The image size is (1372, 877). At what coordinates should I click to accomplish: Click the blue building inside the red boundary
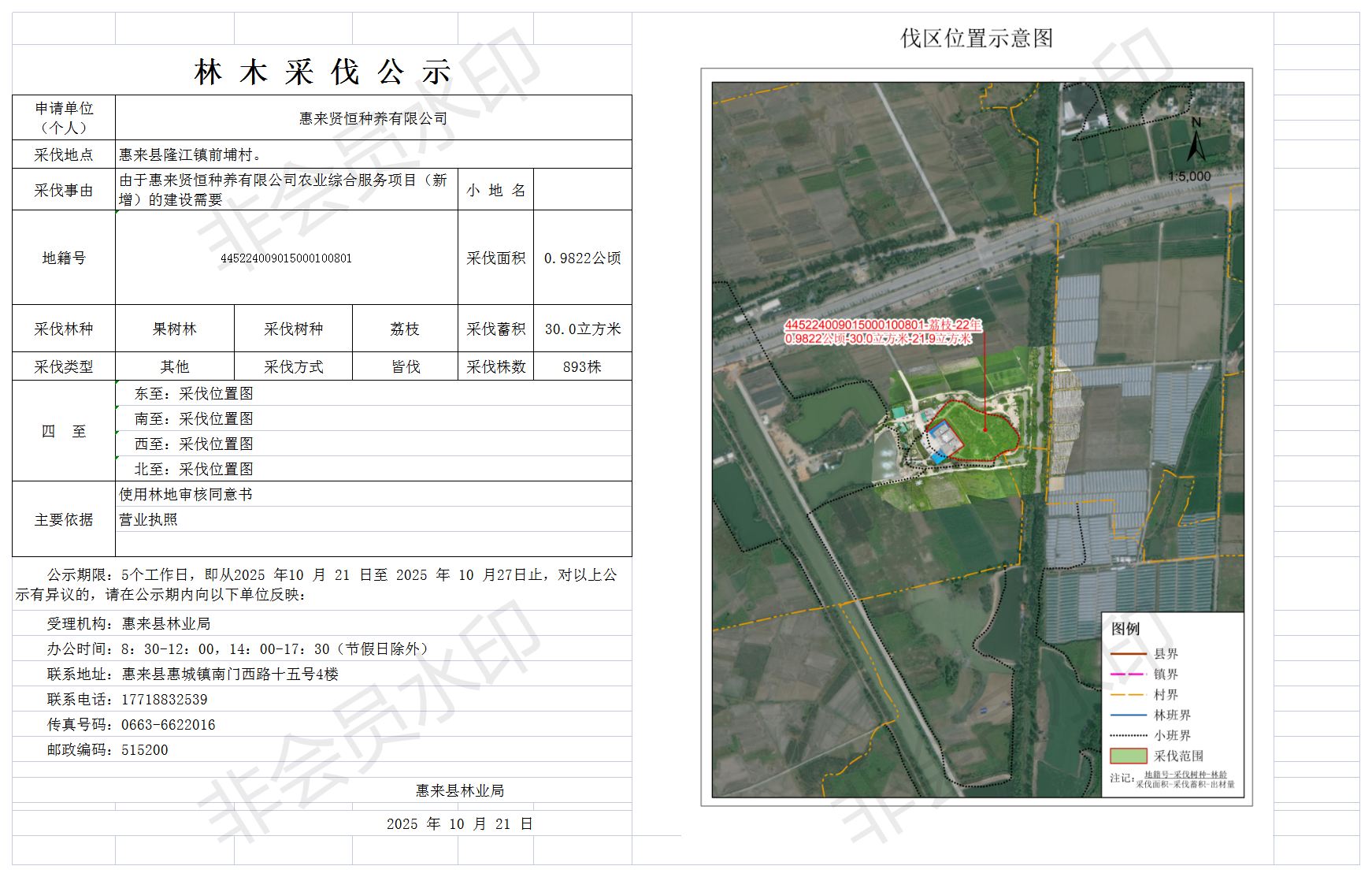click(943, 438)
